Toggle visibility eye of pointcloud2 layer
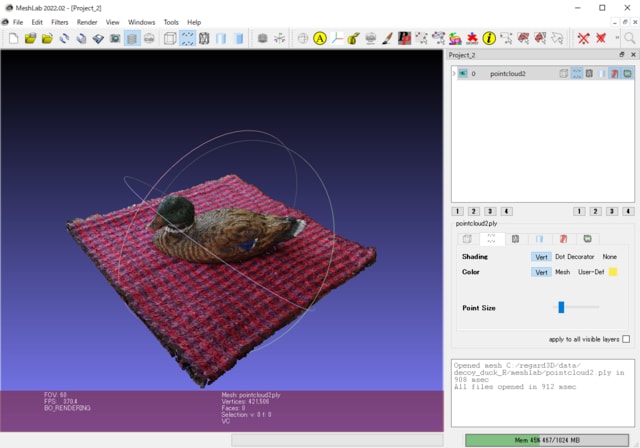This screenshot has width=640, height=448. click(x=461, y=74)
